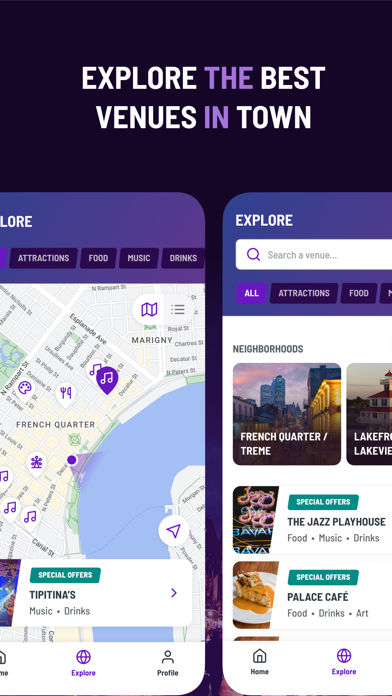Tap Special Offers badge on Tipitina's card
The width and height of the screenshot is (392, 696).
65,575
